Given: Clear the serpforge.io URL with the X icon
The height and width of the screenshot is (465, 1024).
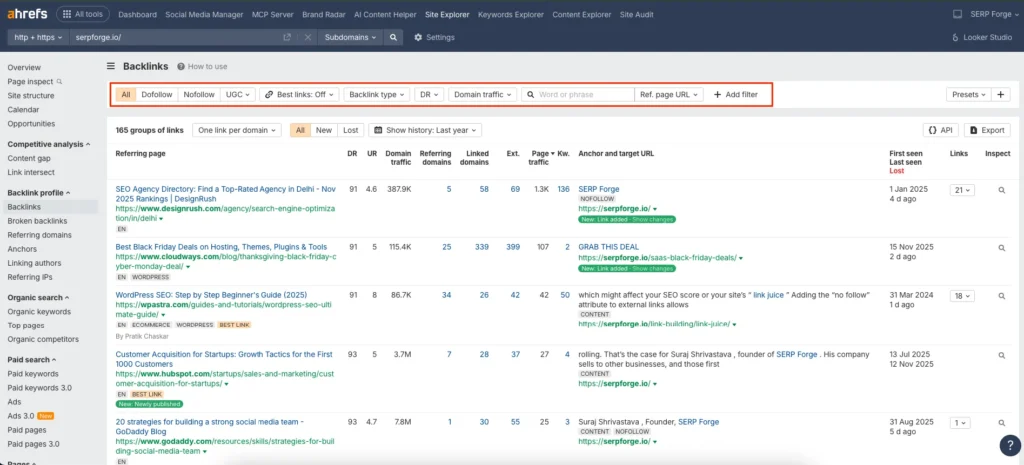Looking at the screenshot, I should tap(307, 37).
